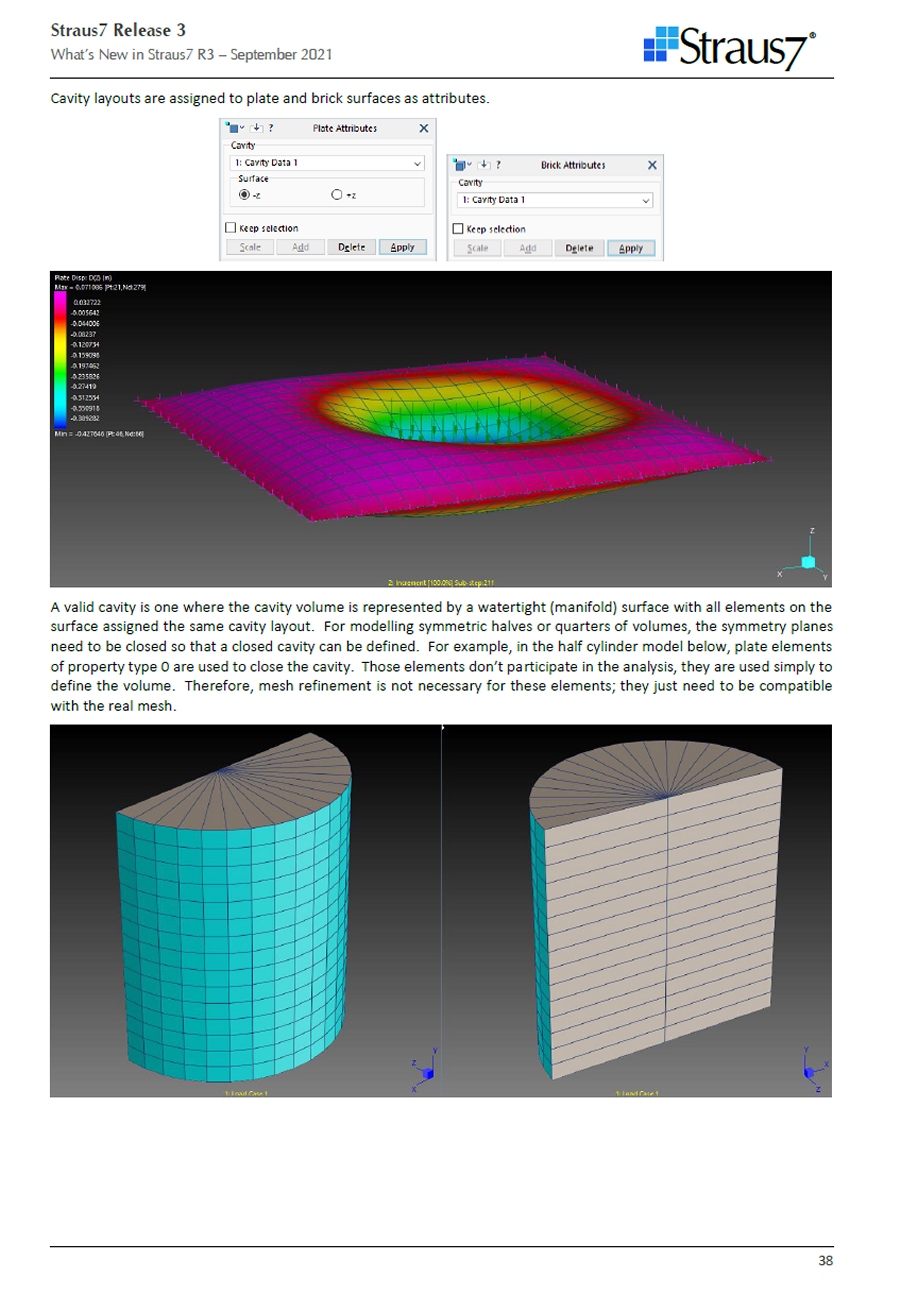Click the down-arrow icon in Plate Attributes

click(256, 128)
